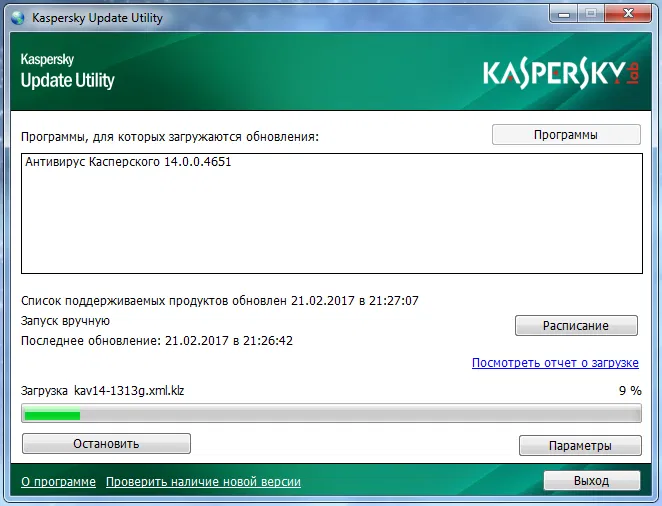
Task: Click the Остановить button to stop download
Action: tap(106, 444)
